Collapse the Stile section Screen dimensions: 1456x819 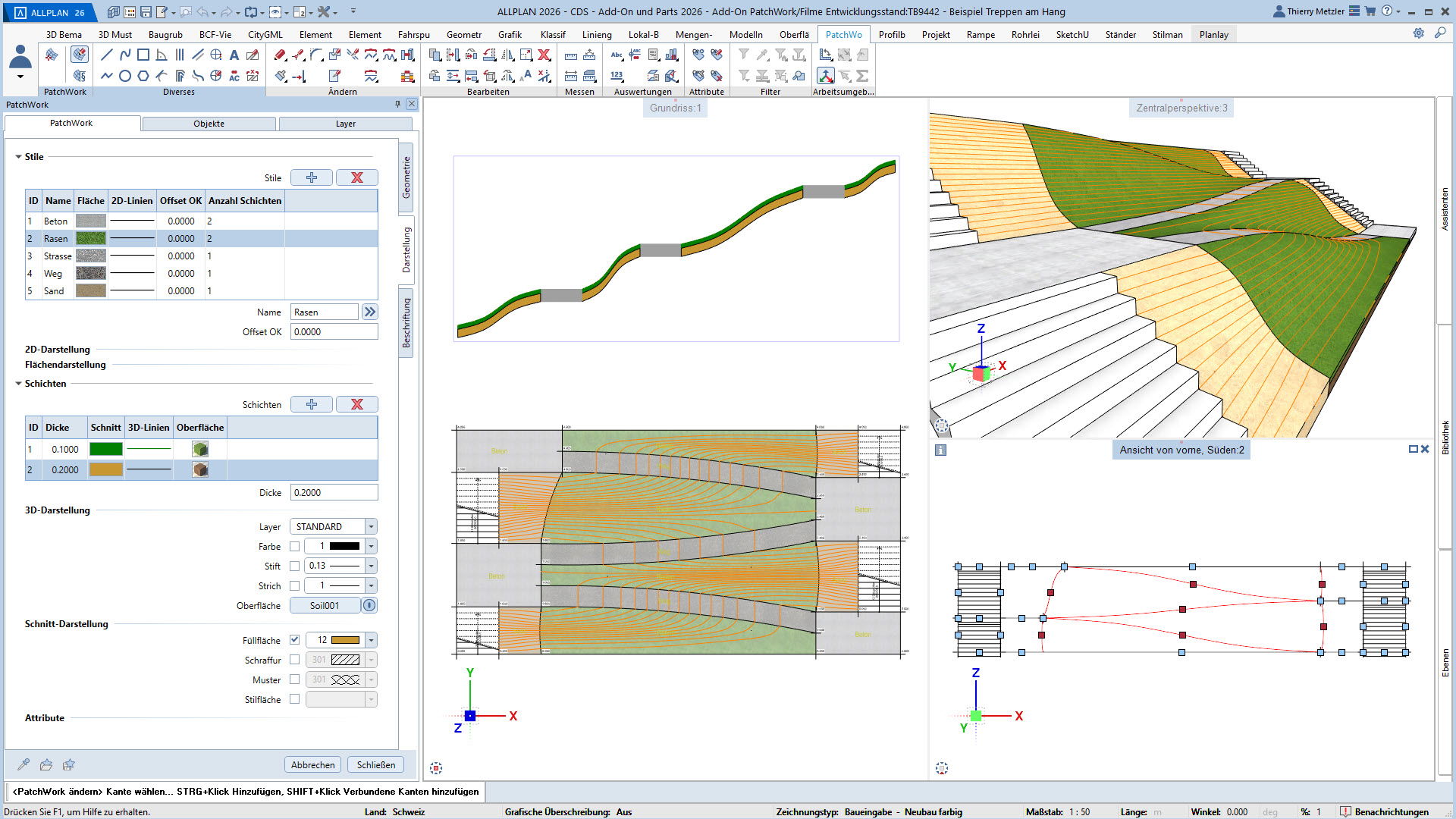[x=18, y=157]
